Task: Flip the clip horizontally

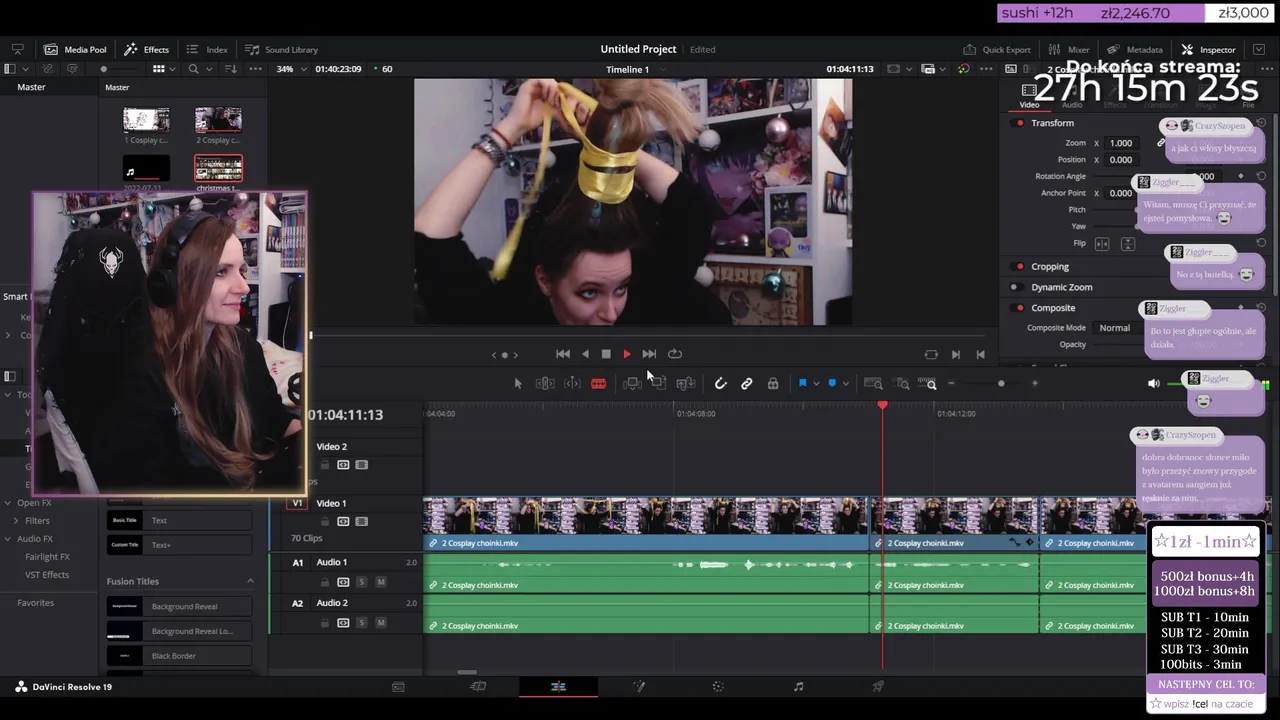Action: 1102,244
